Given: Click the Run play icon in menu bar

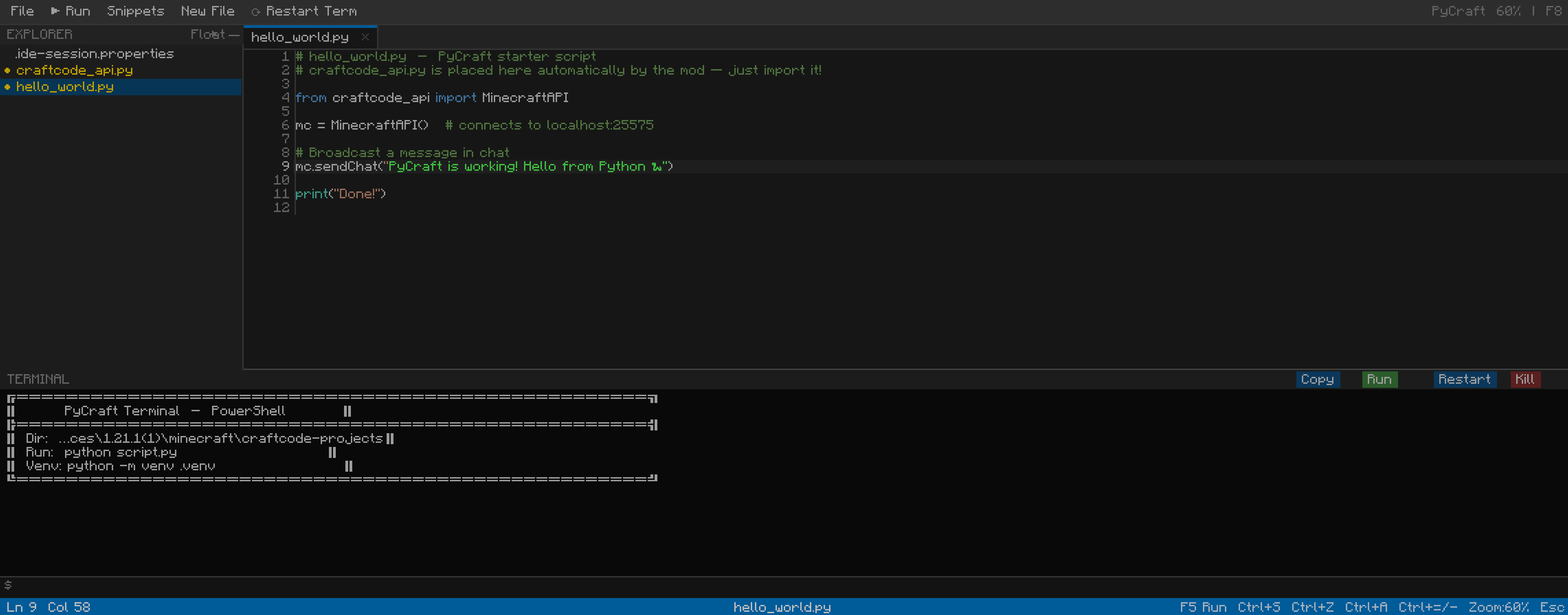Looking at the screenshot, I should pos(55,11).
